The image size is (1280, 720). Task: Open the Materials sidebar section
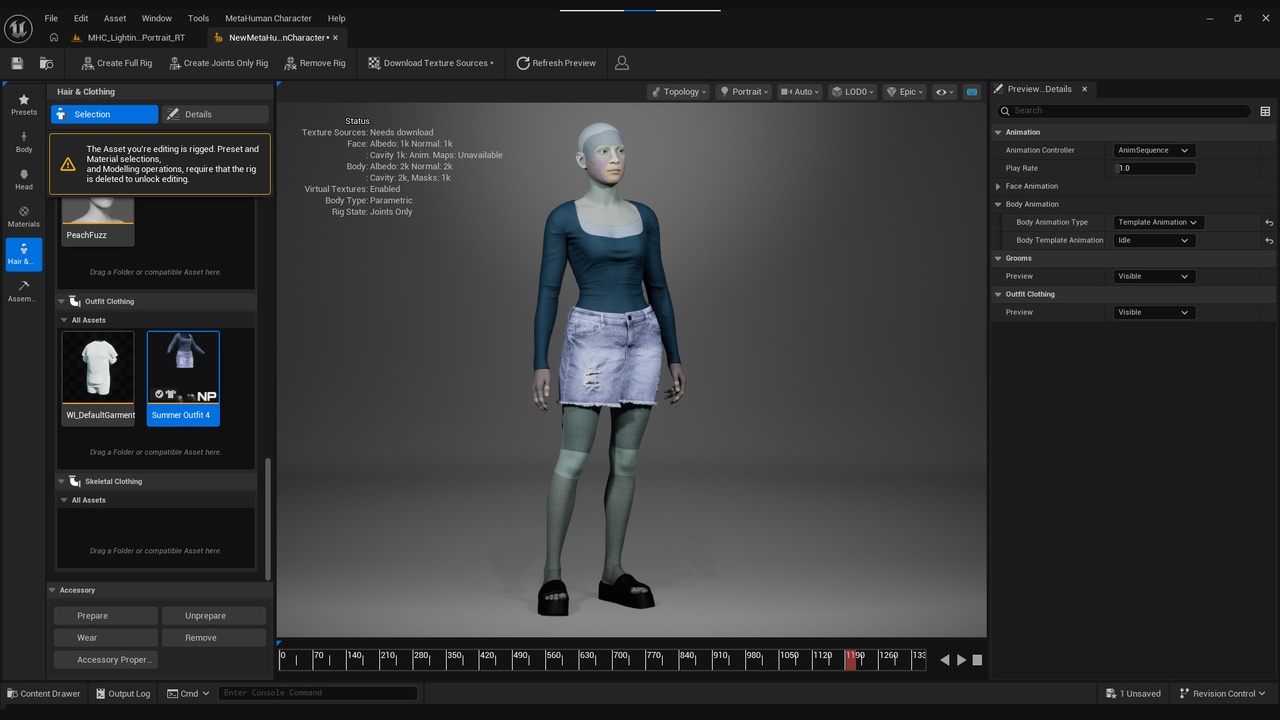point(24,217)
